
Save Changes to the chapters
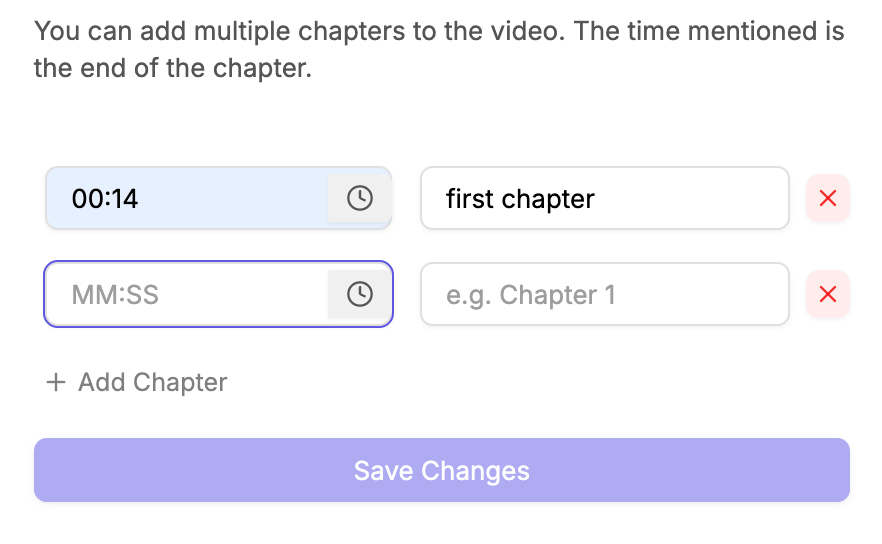442,470
